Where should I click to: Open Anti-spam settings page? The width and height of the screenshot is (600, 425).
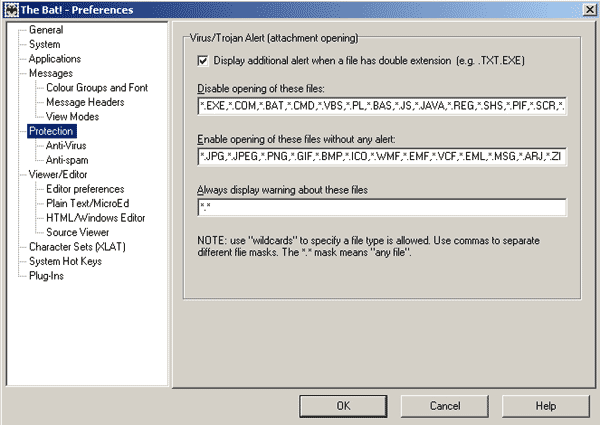(67, 160)
